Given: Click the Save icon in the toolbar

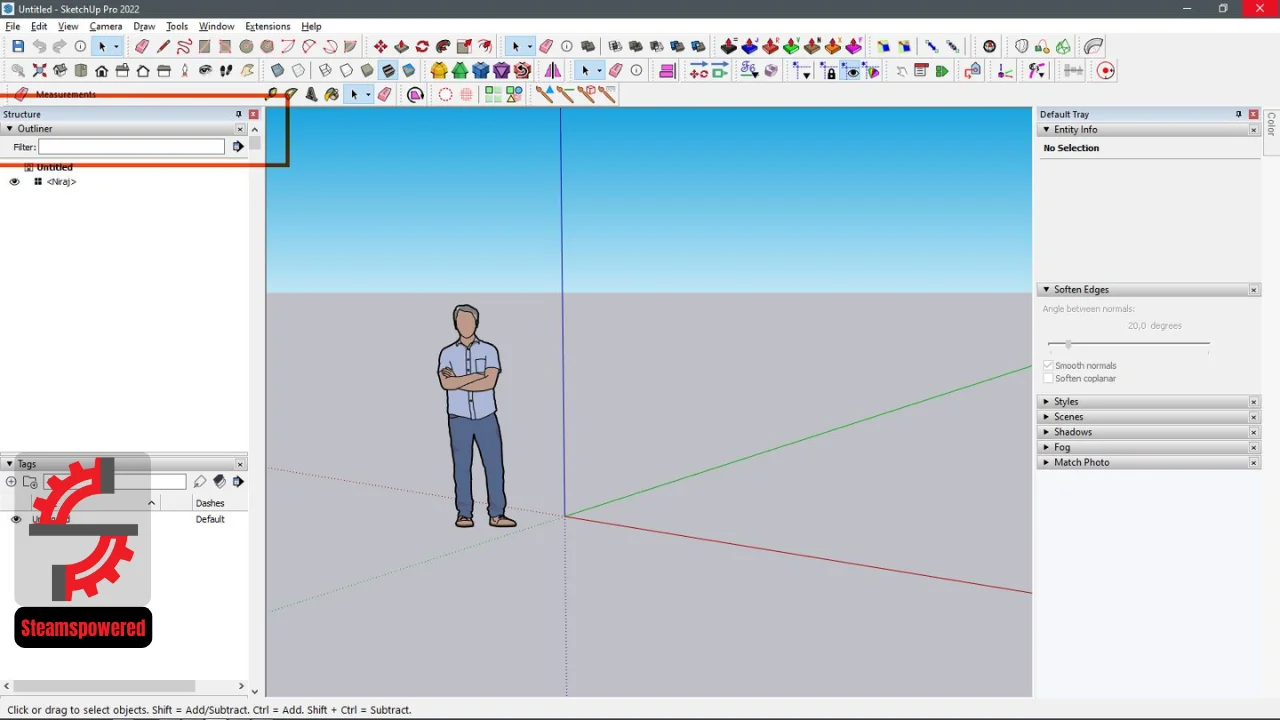Looking at the screenshot, I should 18,46.
